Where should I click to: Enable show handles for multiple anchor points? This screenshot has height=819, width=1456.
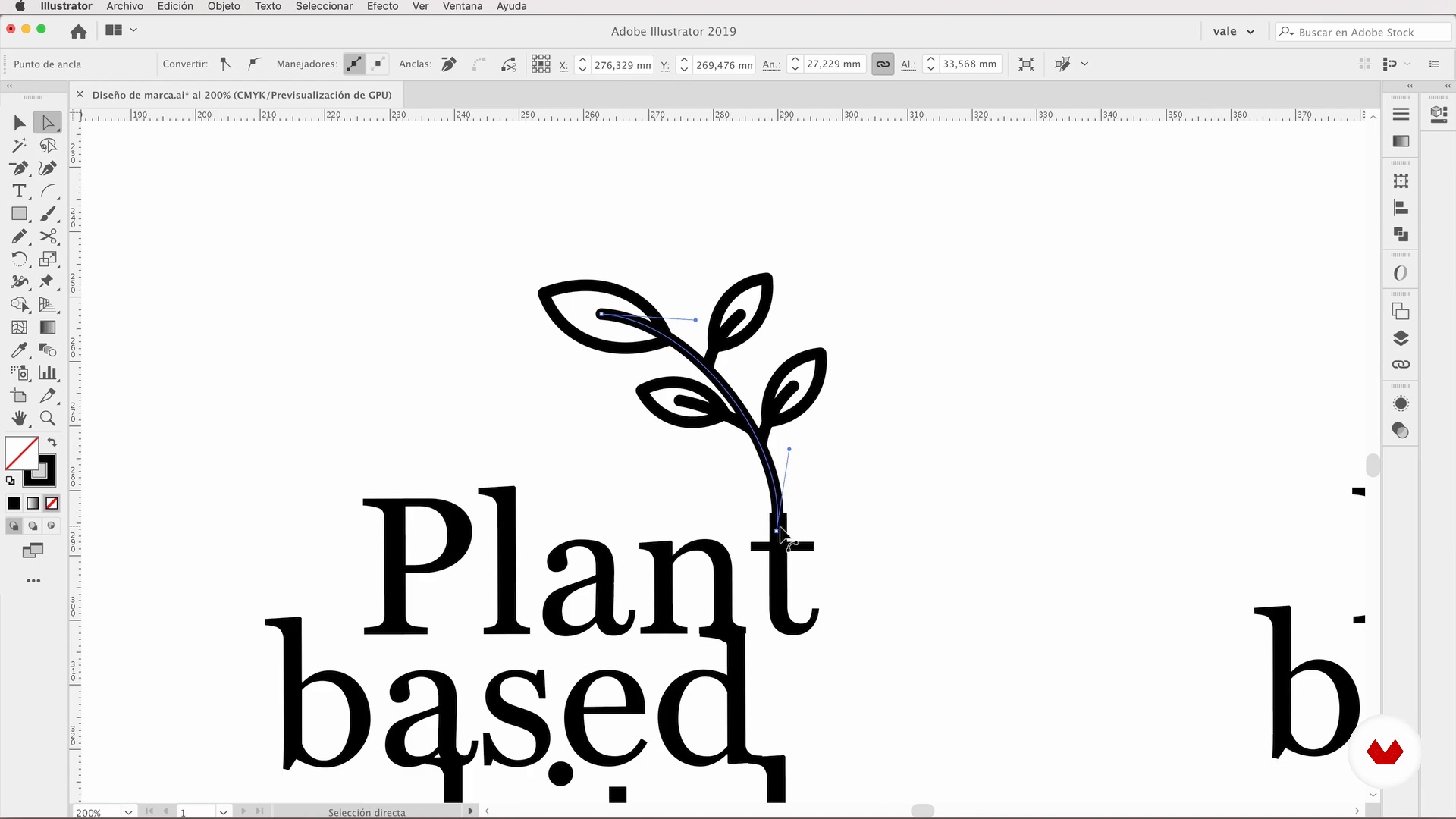point(354,64)
